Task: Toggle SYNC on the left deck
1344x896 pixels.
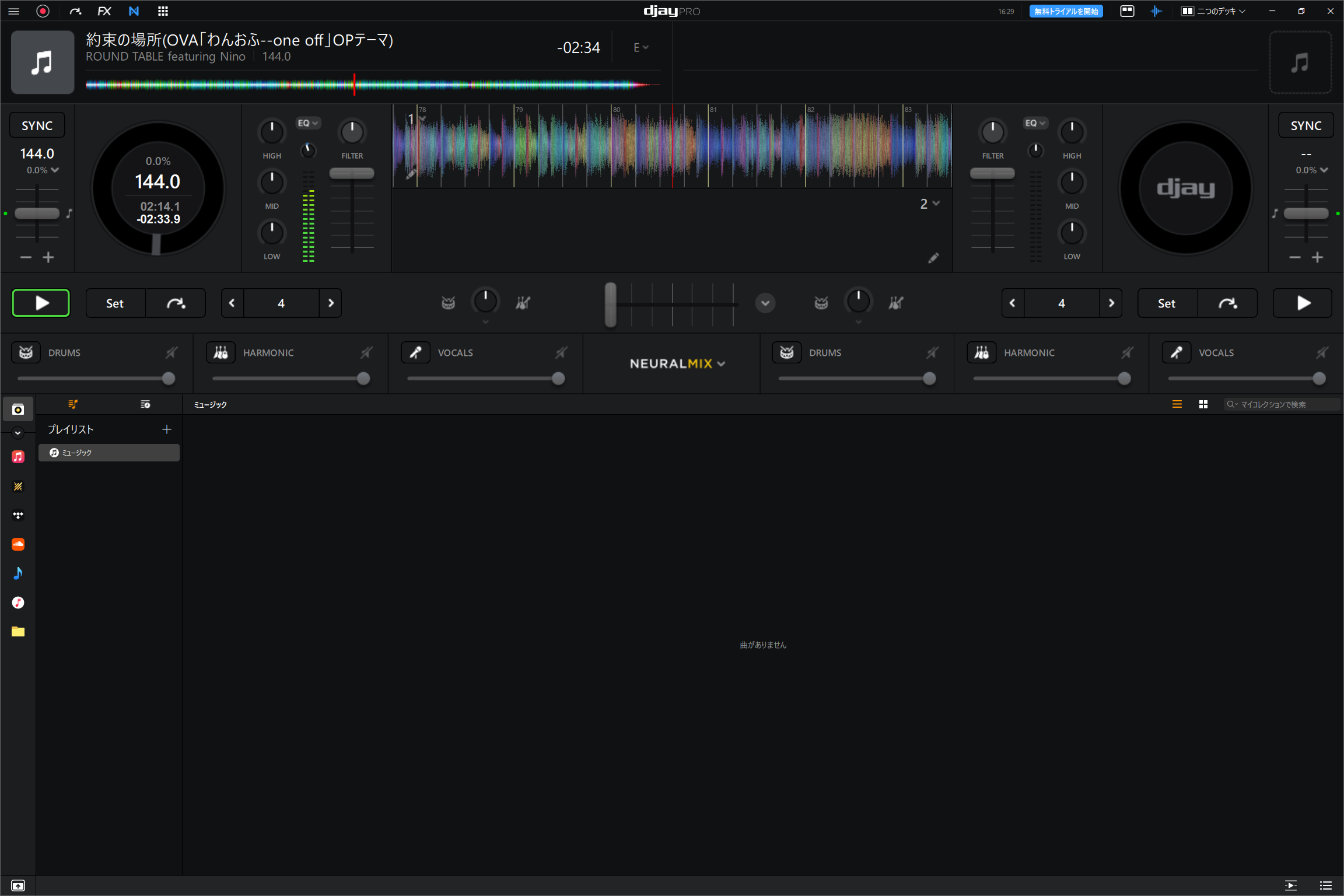Action: [37, 125]
